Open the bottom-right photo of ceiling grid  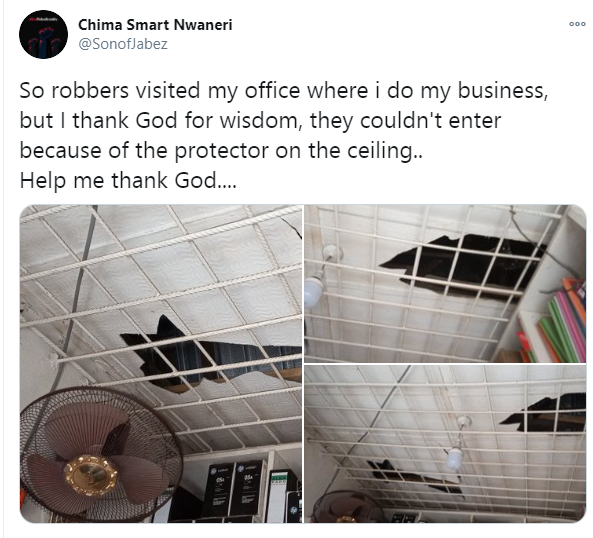pos(445,444)
